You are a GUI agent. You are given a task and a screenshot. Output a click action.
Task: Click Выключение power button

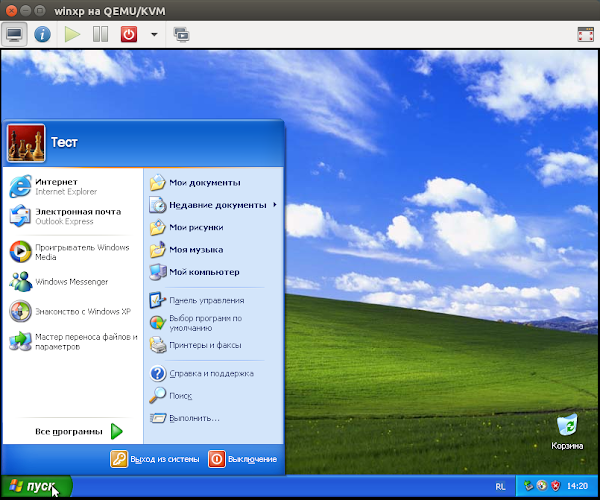pyautogui.click(x=243, y=459)
